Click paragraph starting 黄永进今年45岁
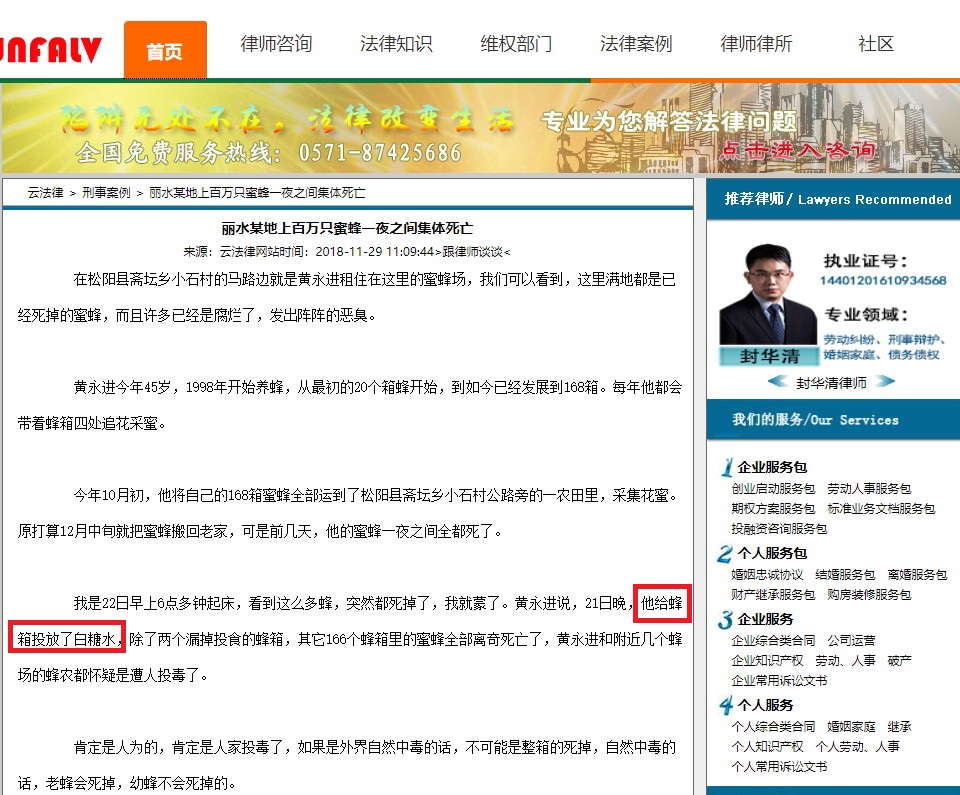 click(349, 405)
